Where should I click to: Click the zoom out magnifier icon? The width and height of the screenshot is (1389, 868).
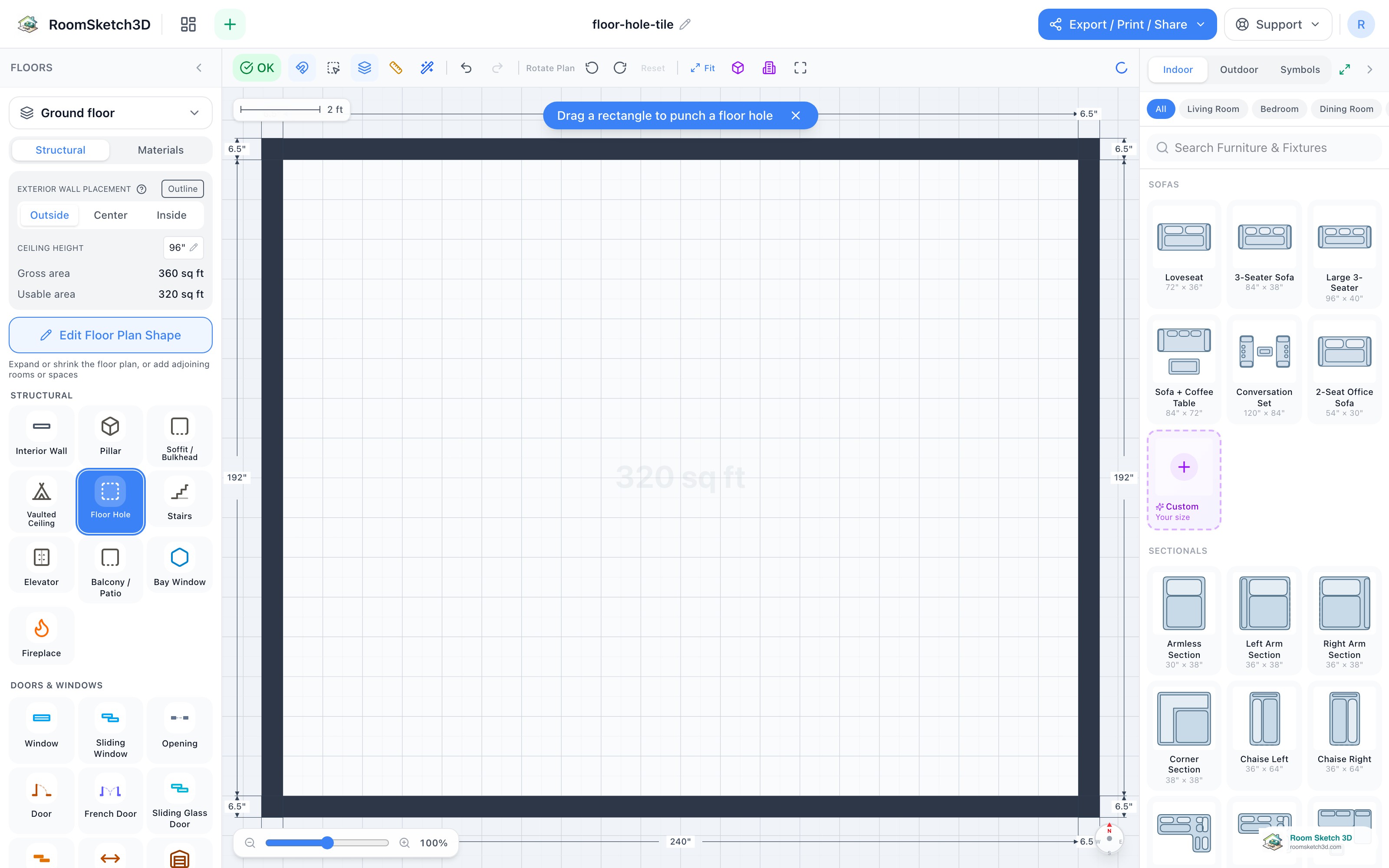click(x=250, y=843)
